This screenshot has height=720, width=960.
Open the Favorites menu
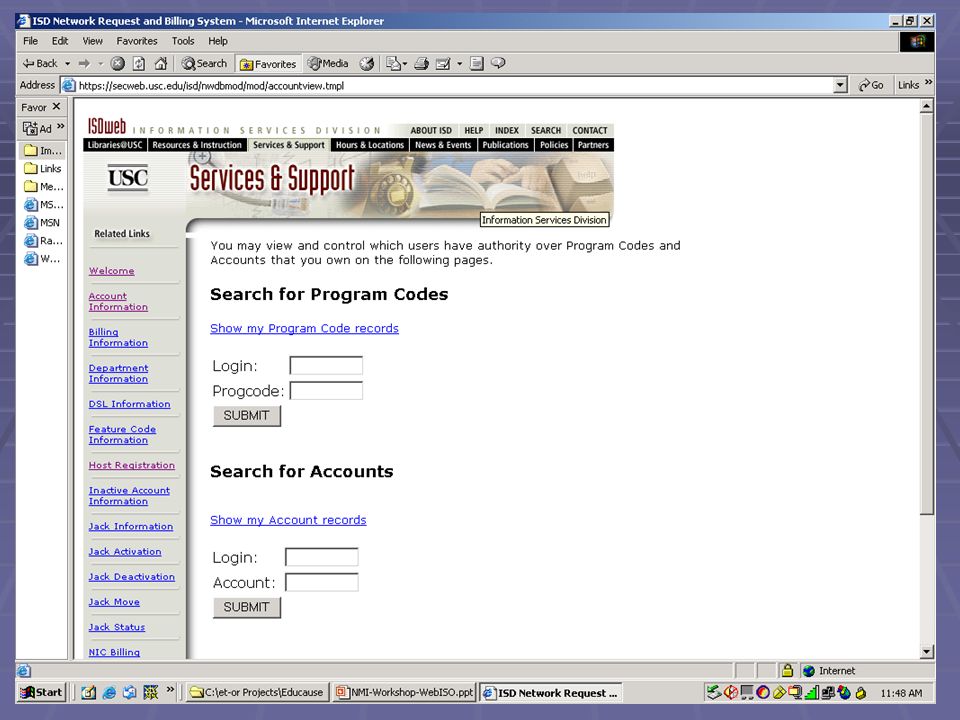click(x=137, y=41)
